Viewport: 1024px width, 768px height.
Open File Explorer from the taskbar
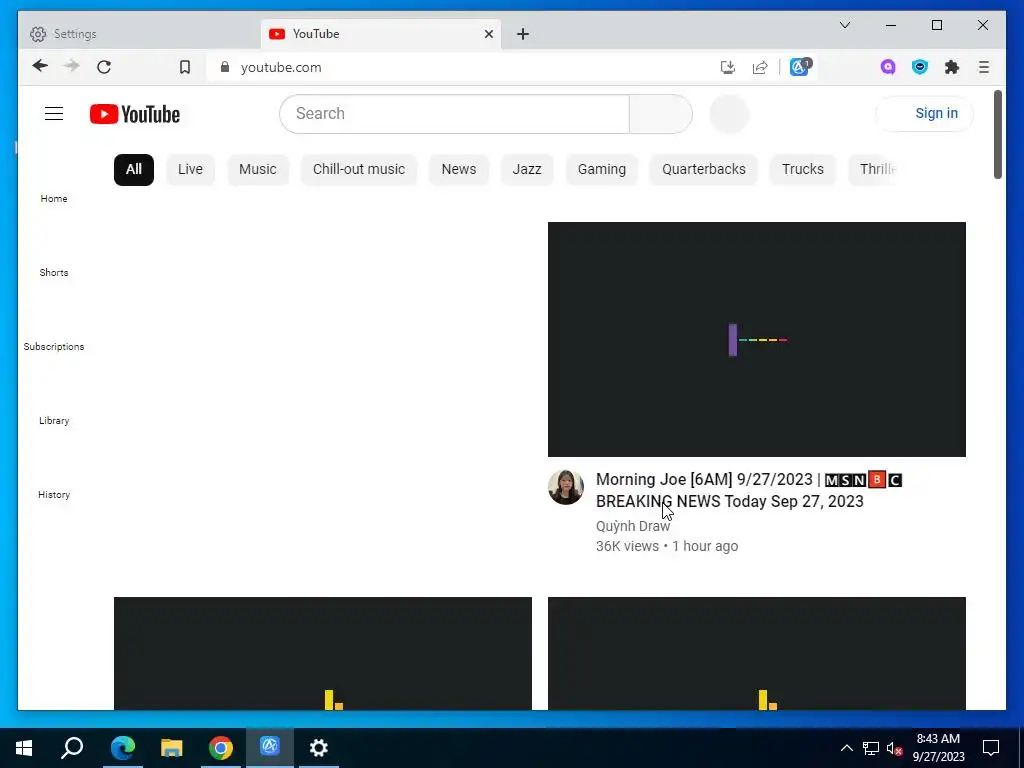tap(171, 748)
